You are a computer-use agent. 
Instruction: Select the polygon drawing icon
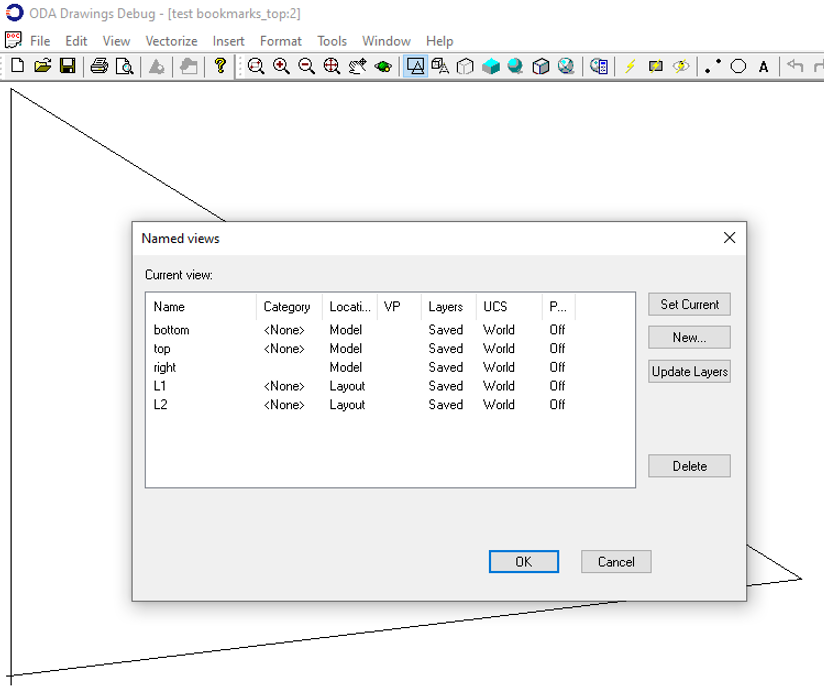(737, 69)
